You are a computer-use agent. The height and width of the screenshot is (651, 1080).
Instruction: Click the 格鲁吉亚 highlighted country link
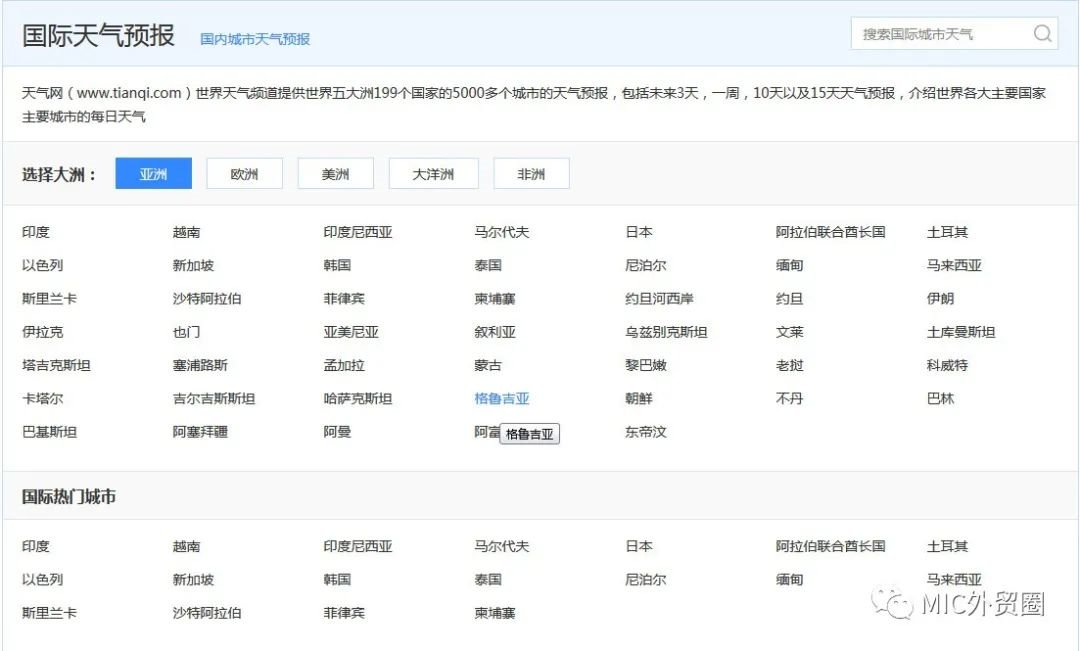tap(502, 398)
